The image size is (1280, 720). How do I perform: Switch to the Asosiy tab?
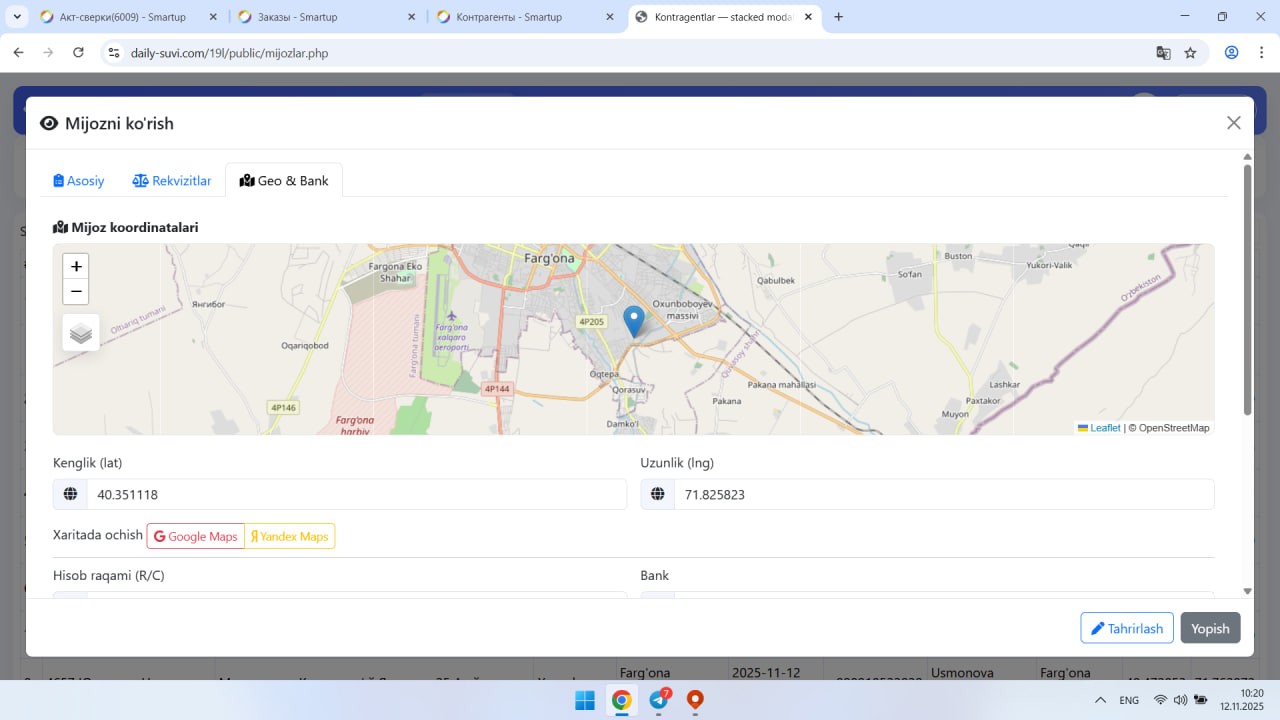pos(79,181)
